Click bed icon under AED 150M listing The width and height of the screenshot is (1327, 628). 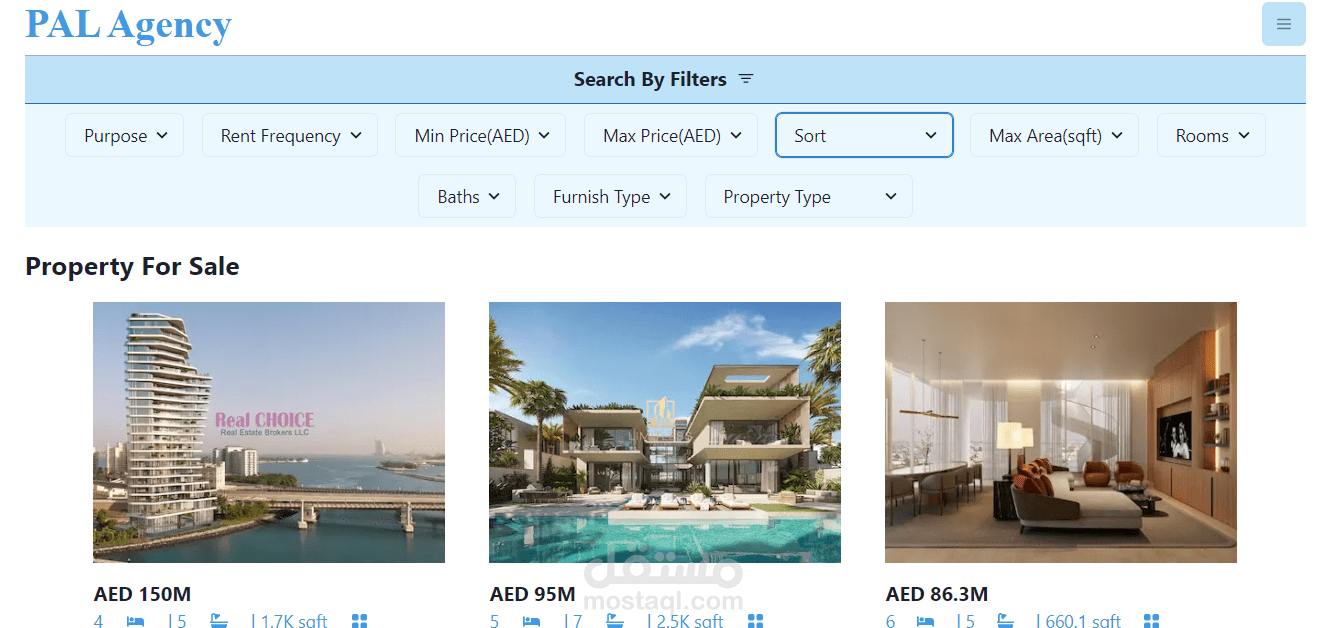pos(135,622)
